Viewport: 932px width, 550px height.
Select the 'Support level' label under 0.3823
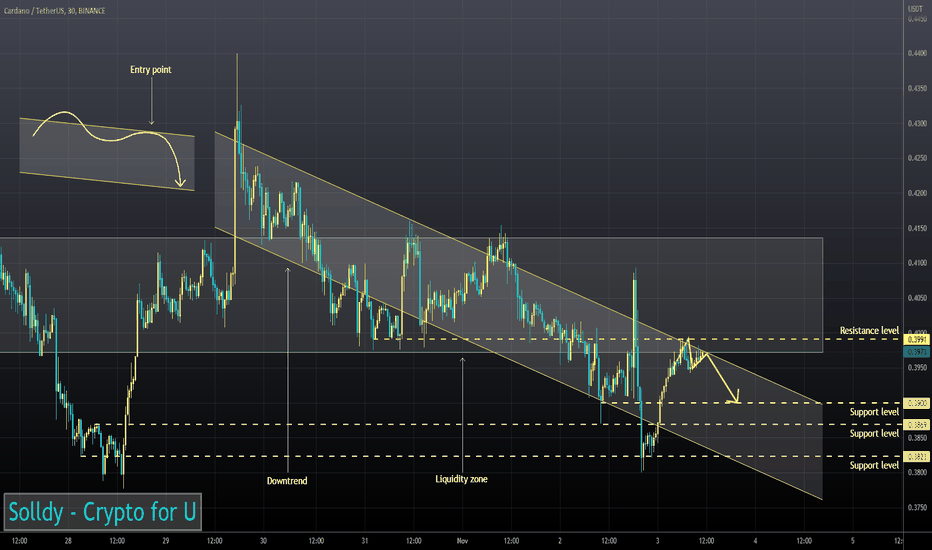(x=874, y=465)
